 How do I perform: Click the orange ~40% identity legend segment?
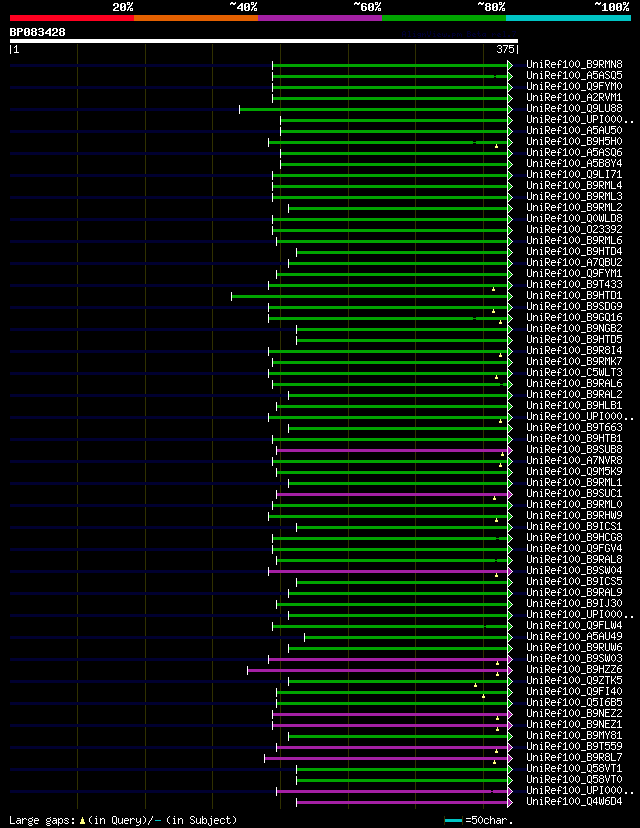[x=196, y=18]
